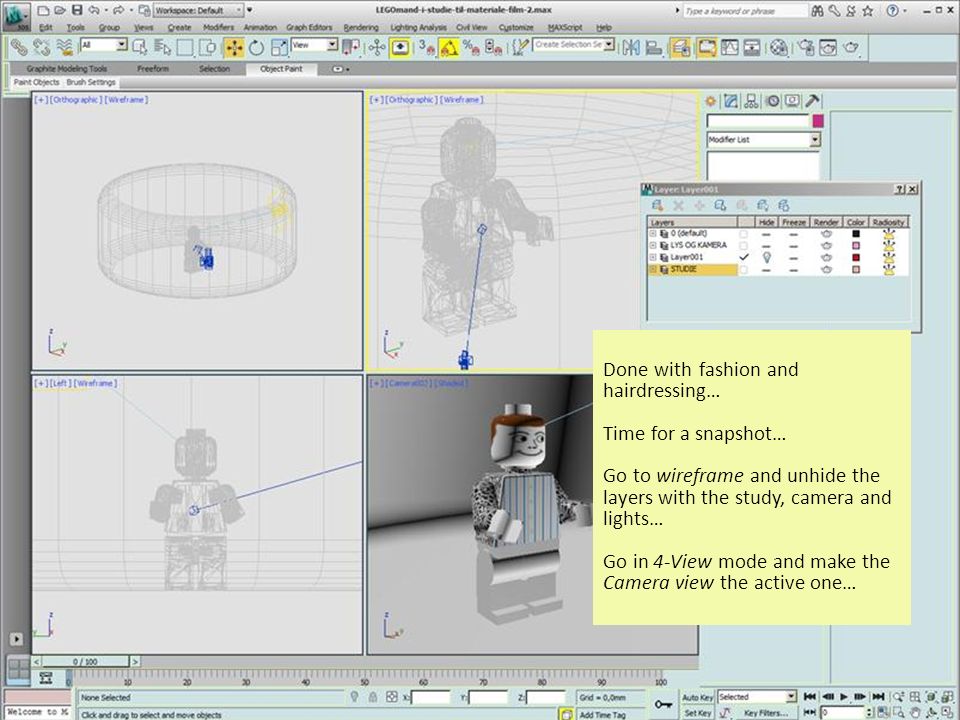Open the Create command panel tab
Image resolution: width=960 pixels, height=720 pixels.
point(711,101)
